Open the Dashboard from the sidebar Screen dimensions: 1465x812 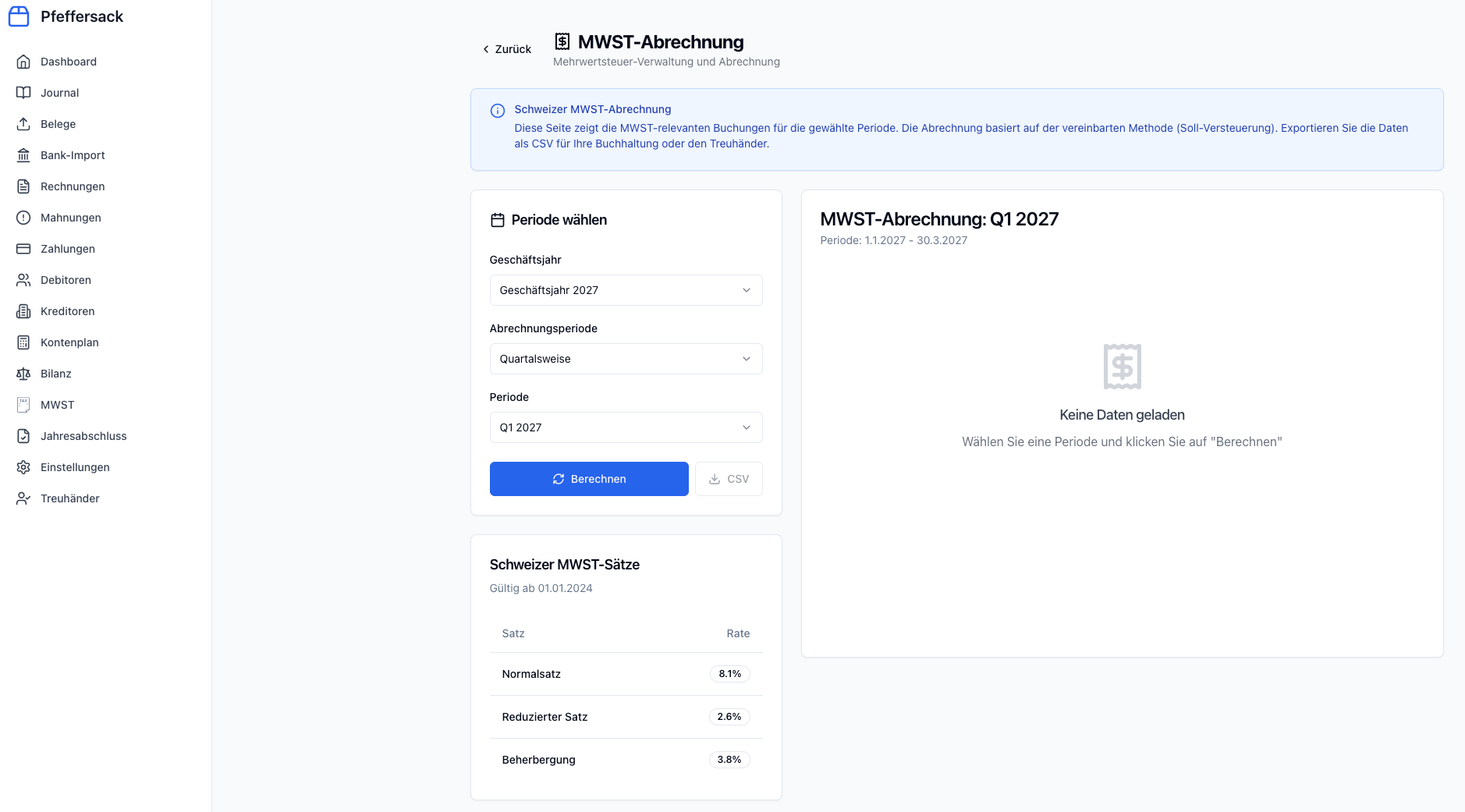pos(68,62)
